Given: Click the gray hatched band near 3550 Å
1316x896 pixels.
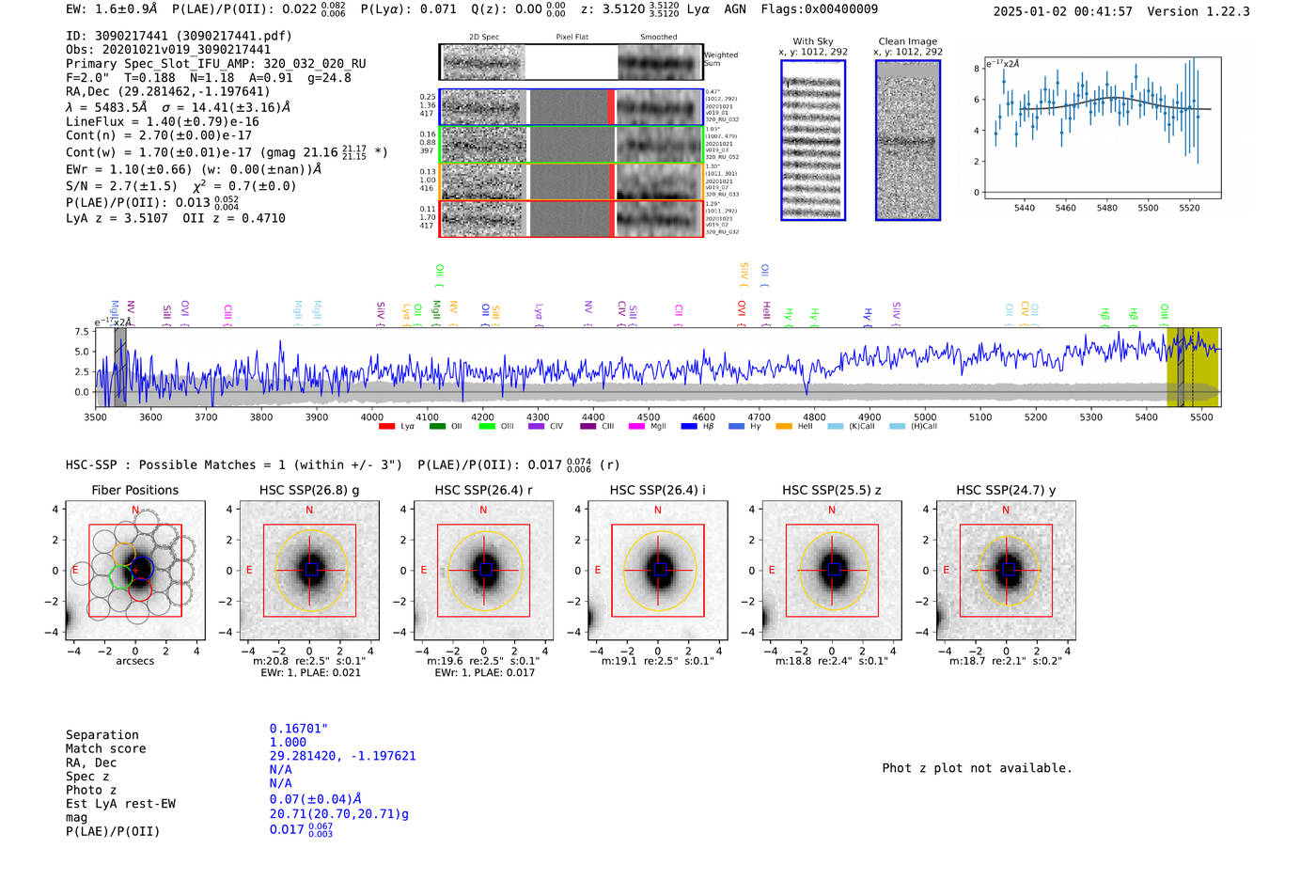Looking at the screenshot, I should tap(120, 367).
